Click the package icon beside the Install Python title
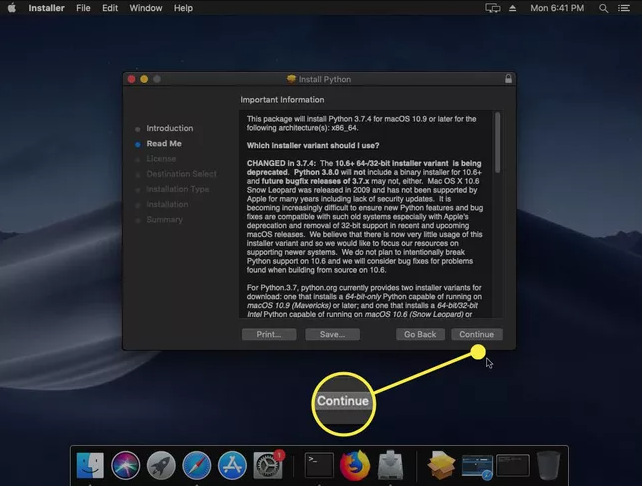Screen dimensions: 642x486 (291, 79)
